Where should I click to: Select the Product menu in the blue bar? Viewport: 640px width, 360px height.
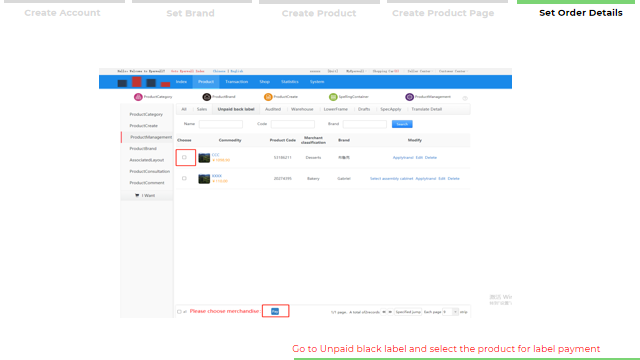pos(206,82)
